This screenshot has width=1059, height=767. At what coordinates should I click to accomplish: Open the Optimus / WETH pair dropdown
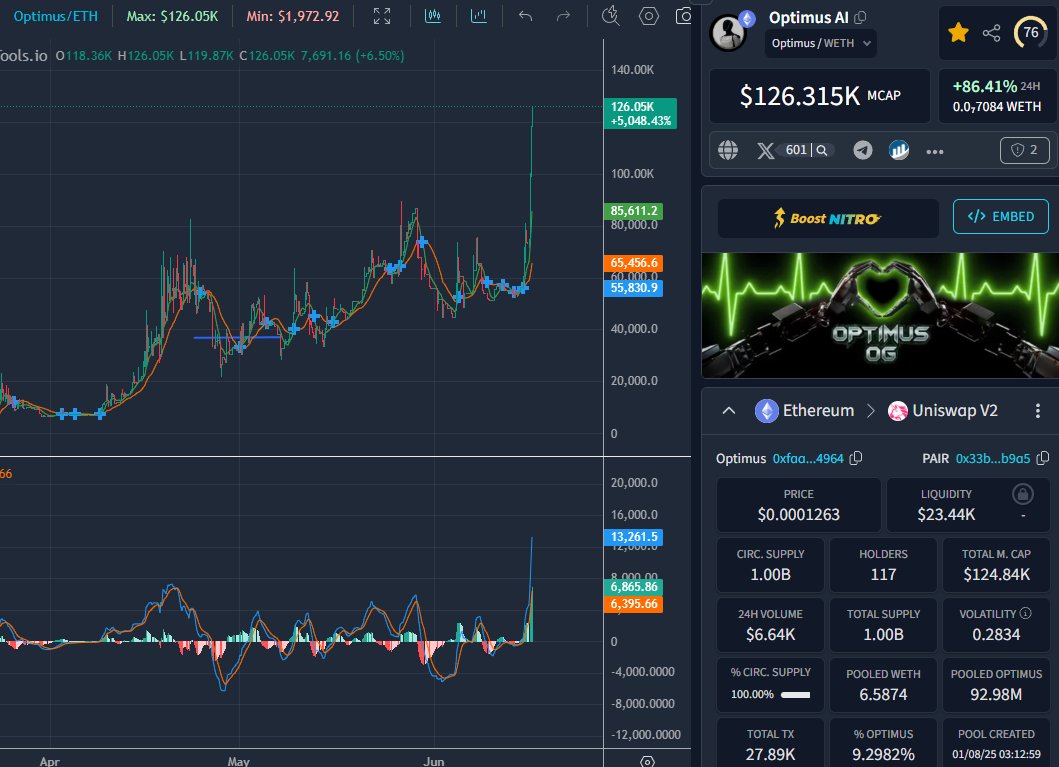(x=821, y=43)
